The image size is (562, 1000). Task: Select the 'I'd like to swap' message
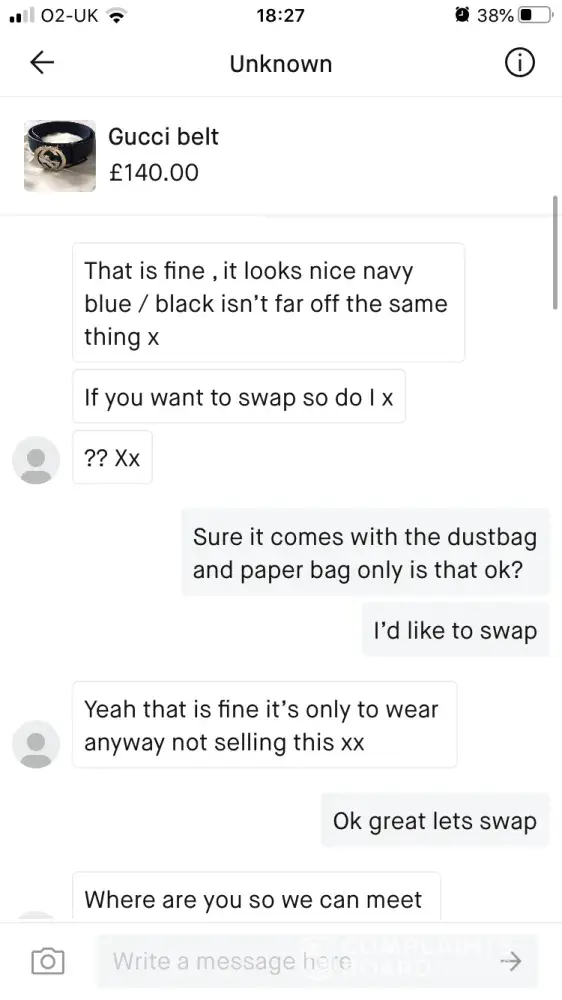click(455, 630)
